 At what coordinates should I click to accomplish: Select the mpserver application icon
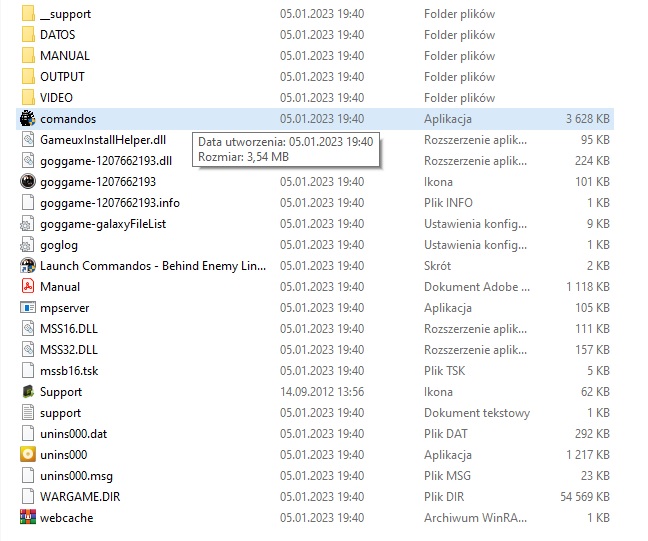coord(28,307)
